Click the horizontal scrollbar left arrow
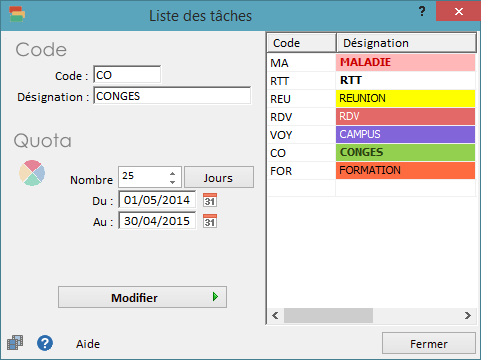481x360 pixels. click(x=275, y=315)
